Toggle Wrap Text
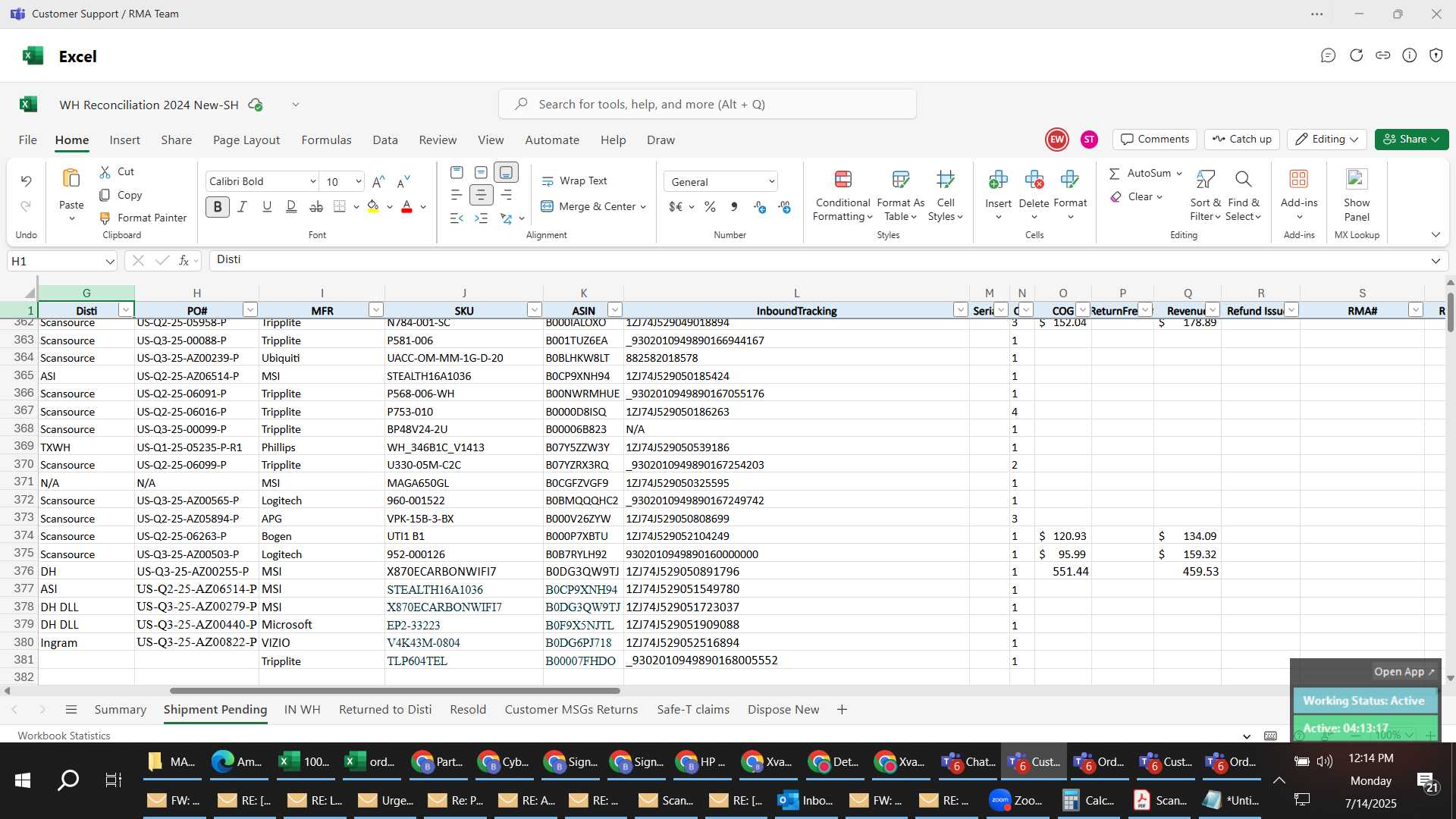Viewport: 1456px width, 819px height. click(x=574, y=180)
